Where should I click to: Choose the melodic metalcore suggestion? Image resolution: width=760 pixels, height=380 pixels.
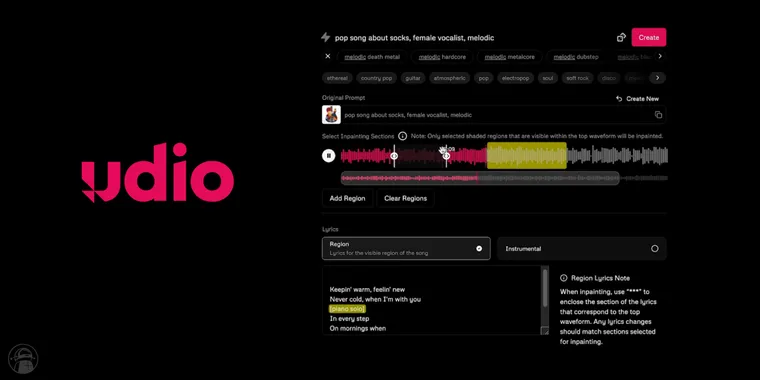[510, 57]
